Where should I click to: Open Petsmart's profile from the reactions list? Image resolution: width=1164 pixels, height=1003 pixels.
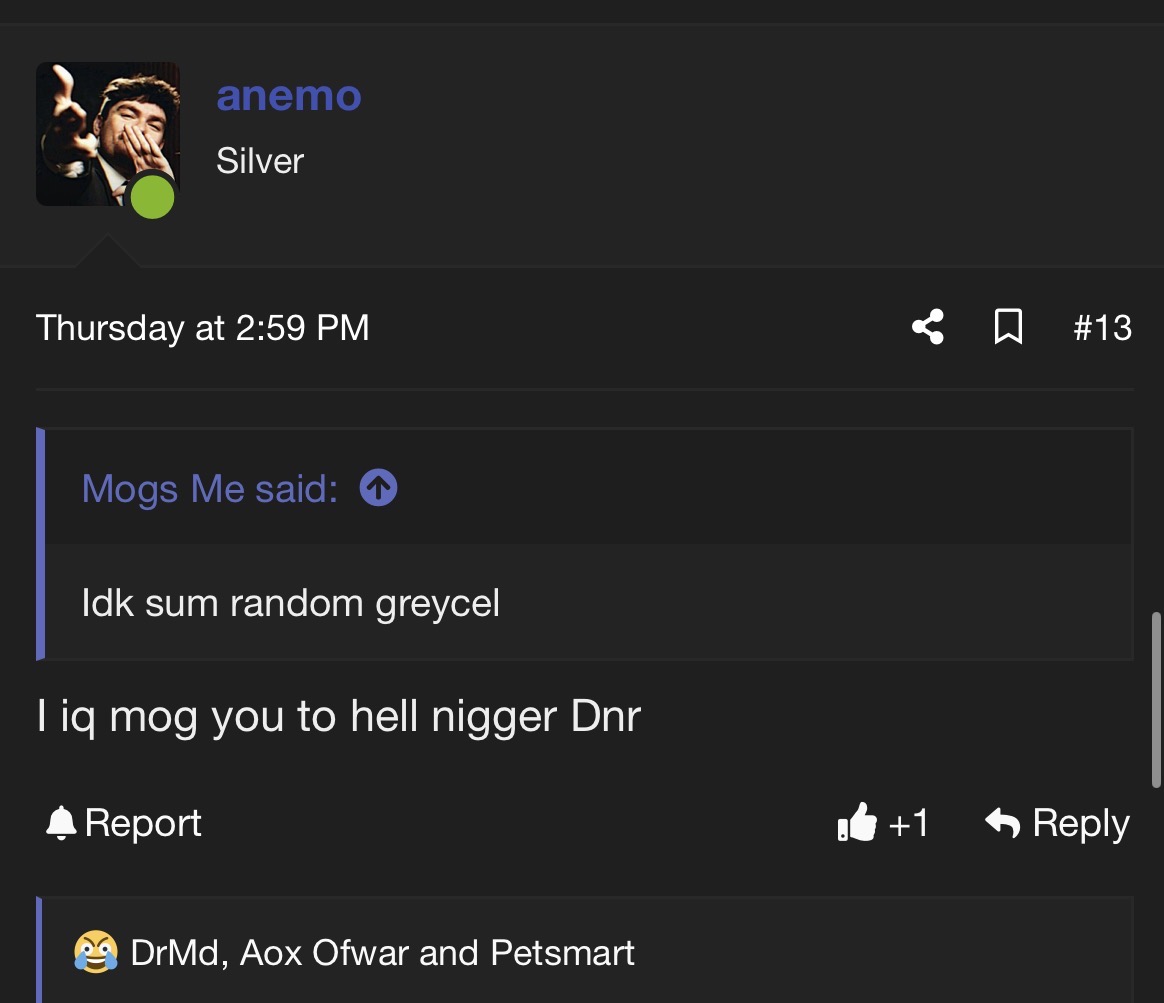(562, 953)
